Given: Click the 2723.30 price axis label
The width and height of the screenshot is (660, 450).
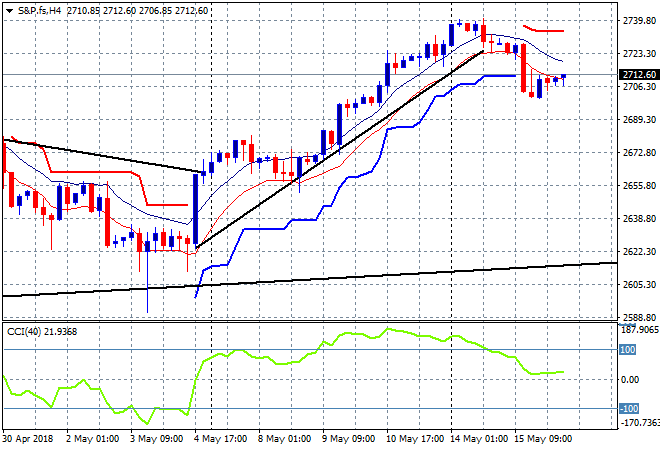Looking at the screenshot, I should click(639, 53).
